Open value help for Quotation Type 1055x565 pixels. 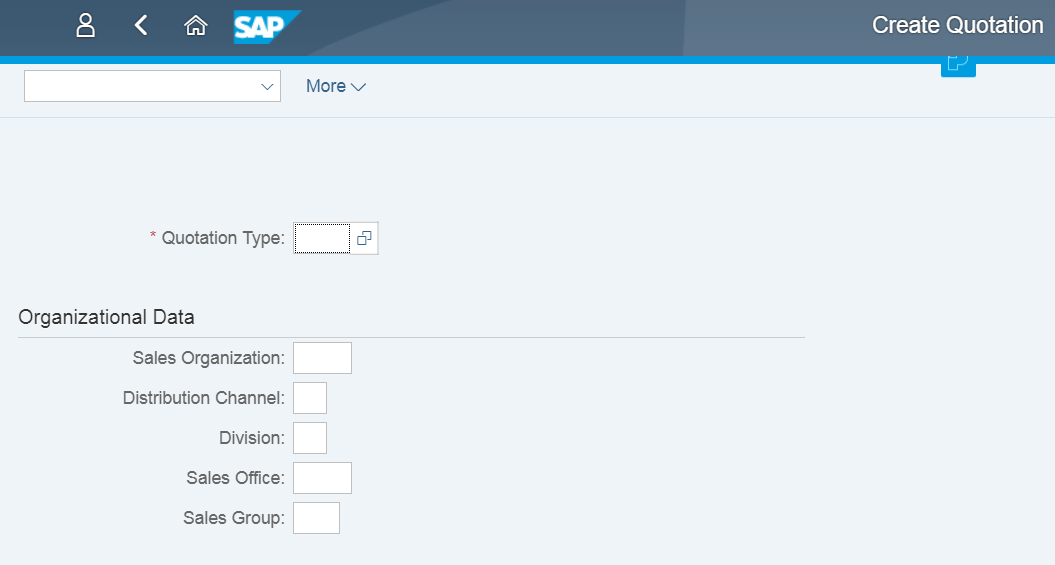pyautogui.click(x=364, y=238)
